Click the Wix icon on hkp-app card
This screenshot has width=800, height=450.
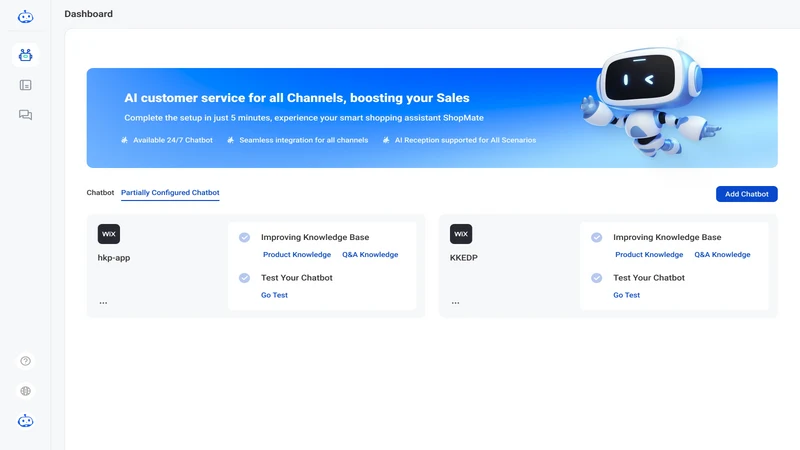[109, 234]
